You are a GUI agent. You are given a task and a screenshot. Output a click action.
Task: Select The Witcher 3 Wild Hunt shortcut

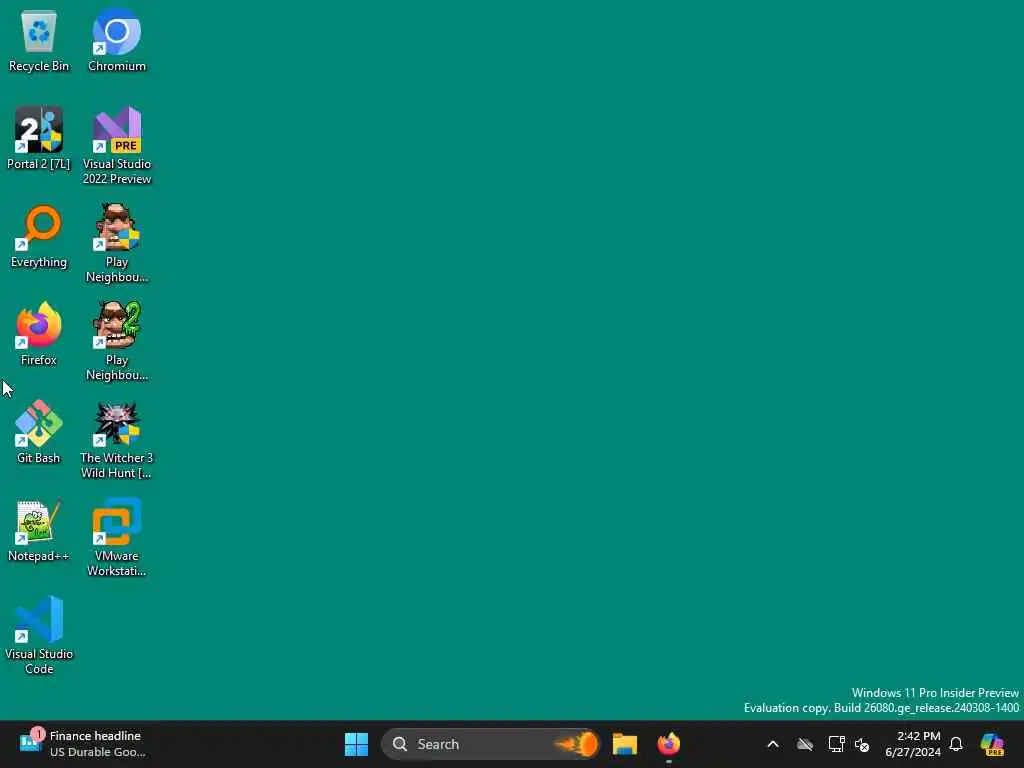click(x=117, y=439)
